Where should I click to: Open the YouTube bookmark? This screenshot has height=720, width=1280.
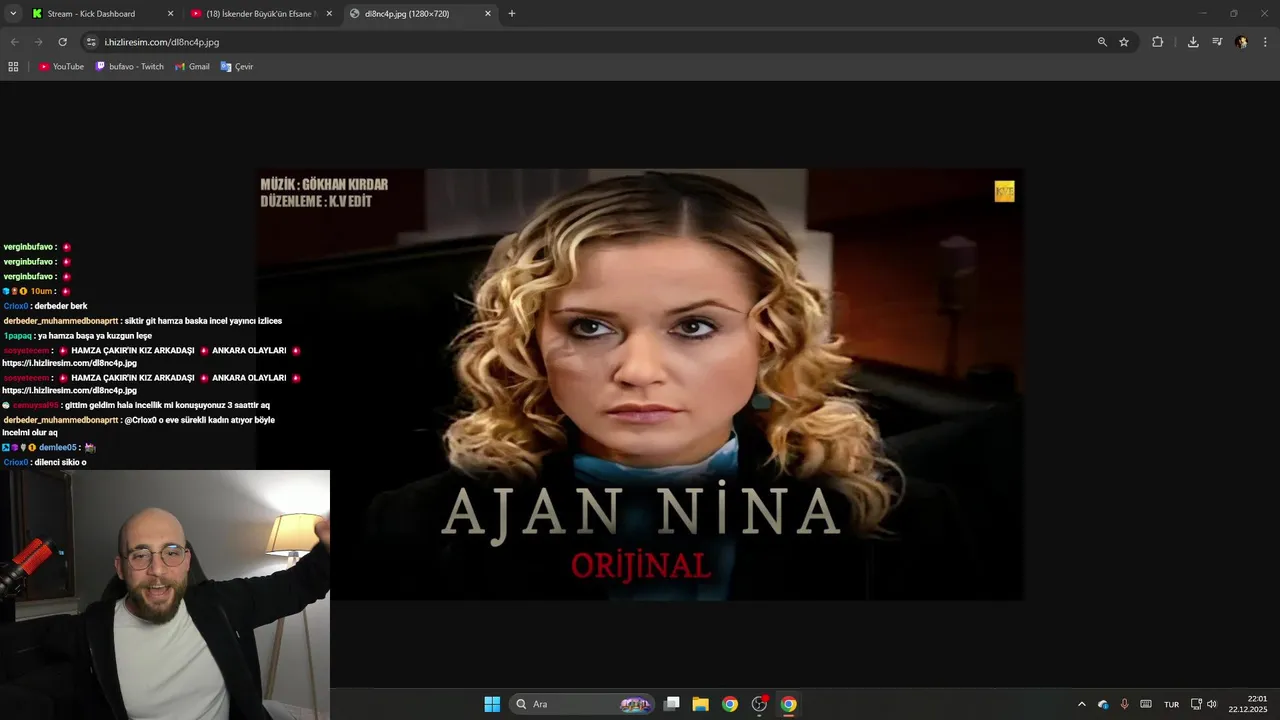coord(61,67)
